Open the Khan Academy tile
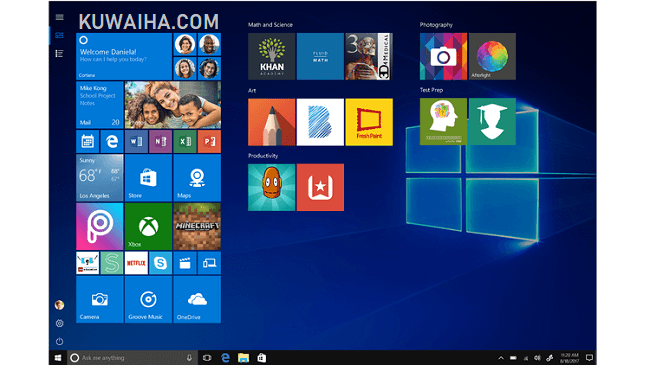Viewport: 650px width, 365px height. (x=272, y=56)
